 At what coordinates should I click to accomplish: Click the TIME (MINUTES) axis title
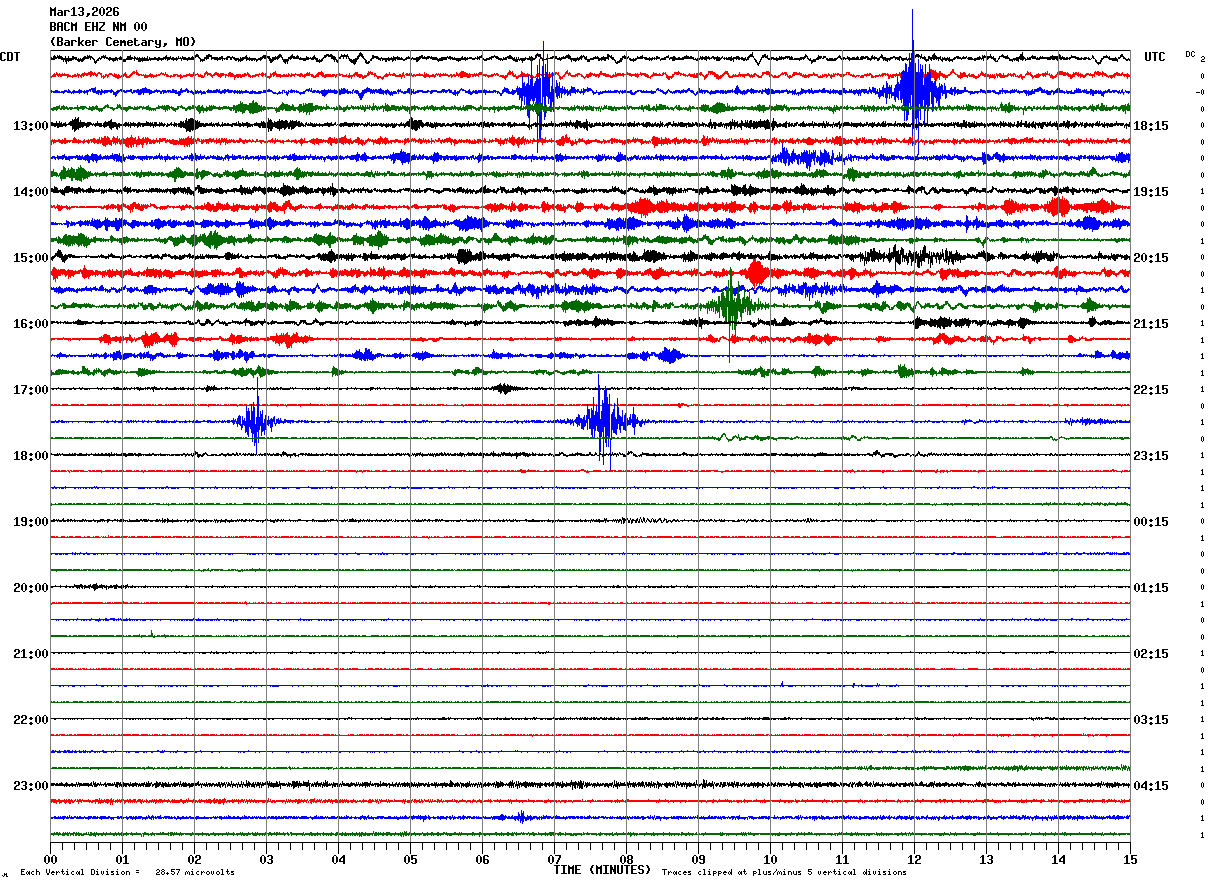[x=603, y=870]
